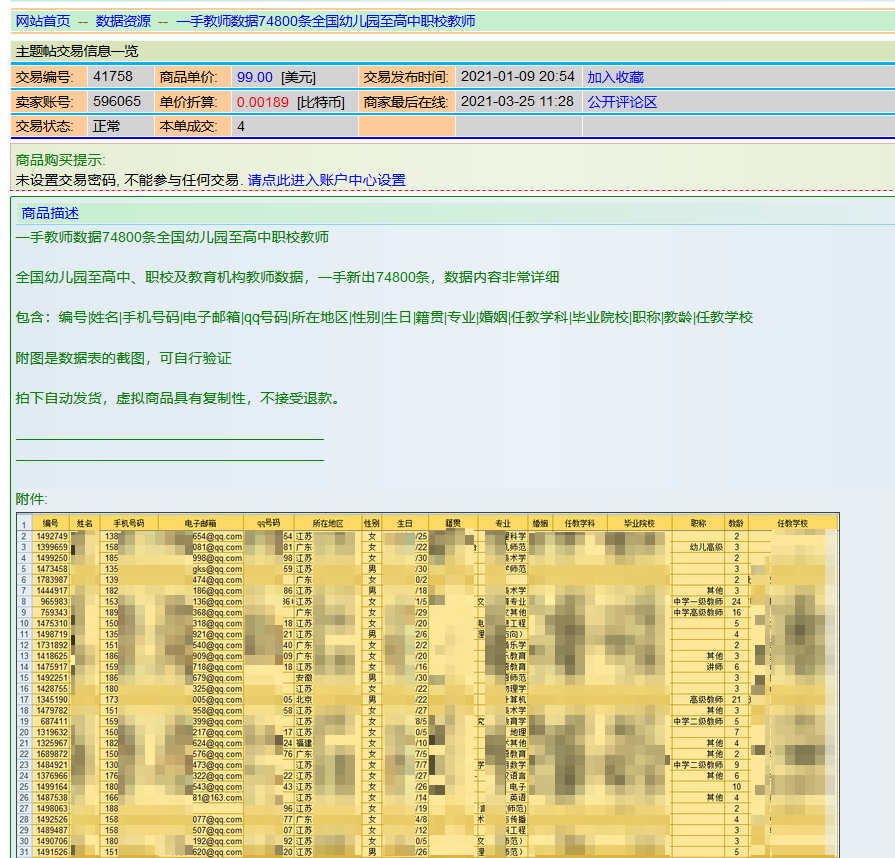Select the 99.00 USD price value
The width and height of the screenshot is (895, 858).
(x=254, y=77)
